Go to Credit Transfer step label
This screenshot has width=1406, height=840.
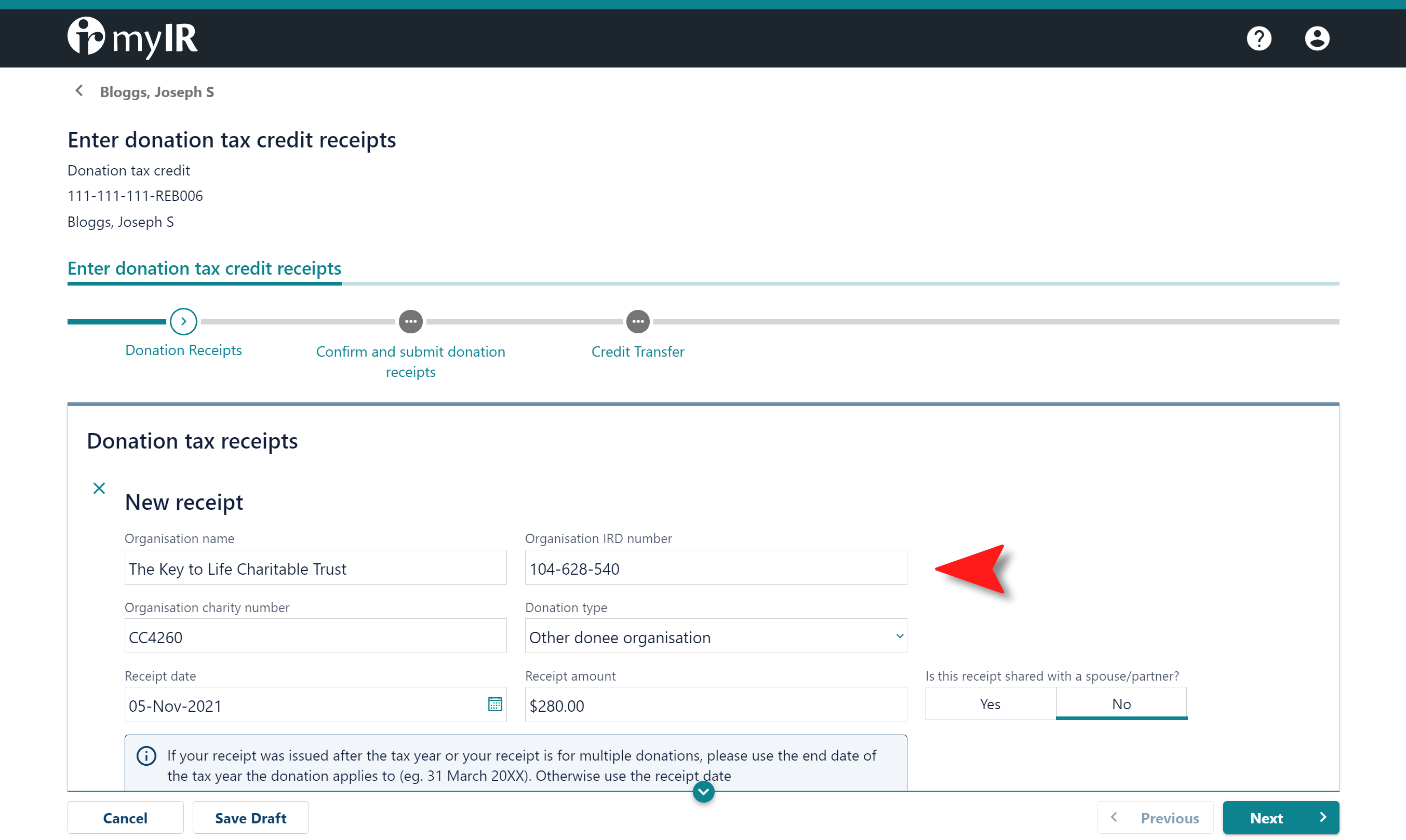click(x=638, y=351)
